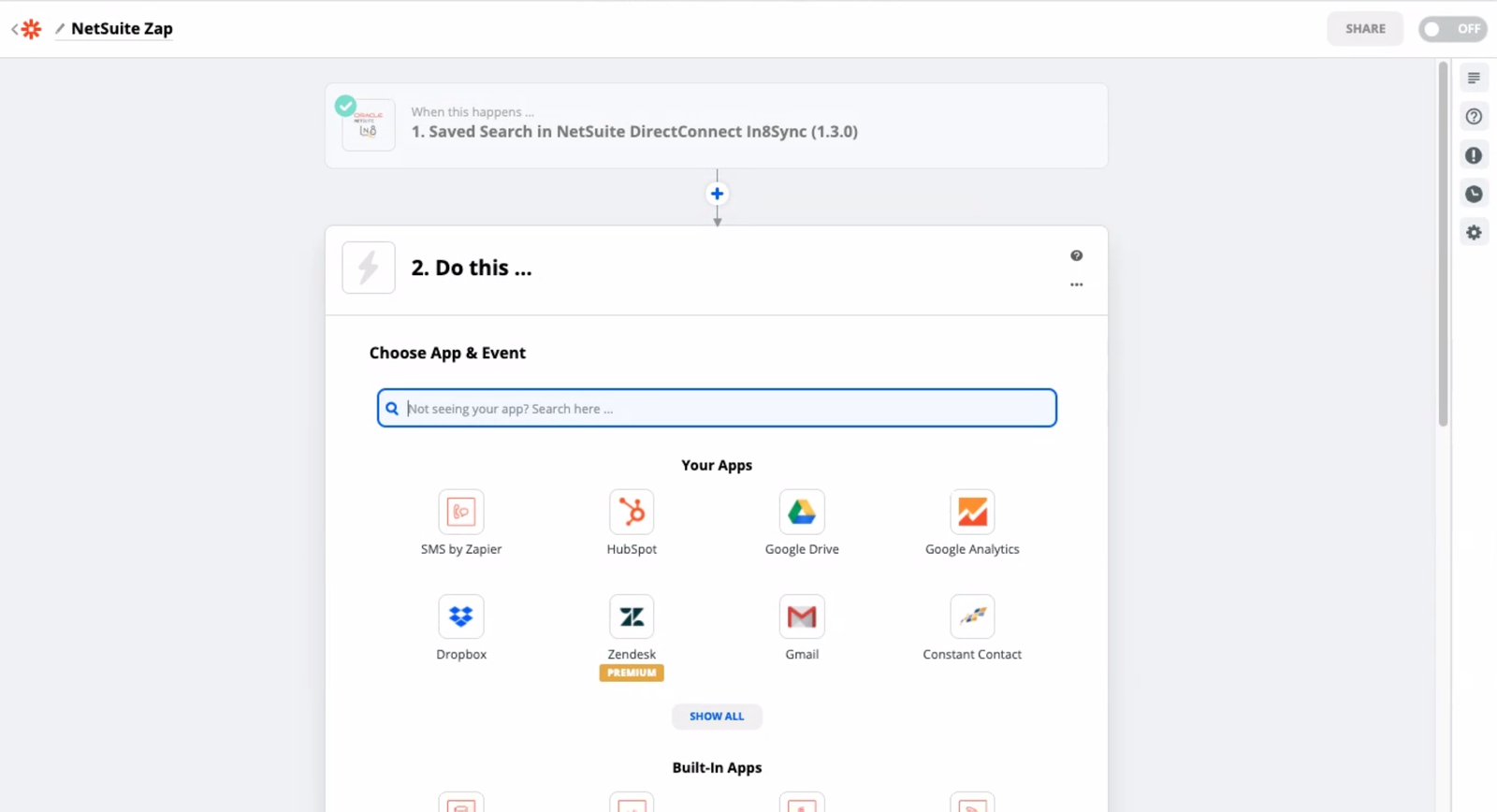
Task: Open step 1 Saved Search in NetSuite trigger
Action: tap(717, 126)
